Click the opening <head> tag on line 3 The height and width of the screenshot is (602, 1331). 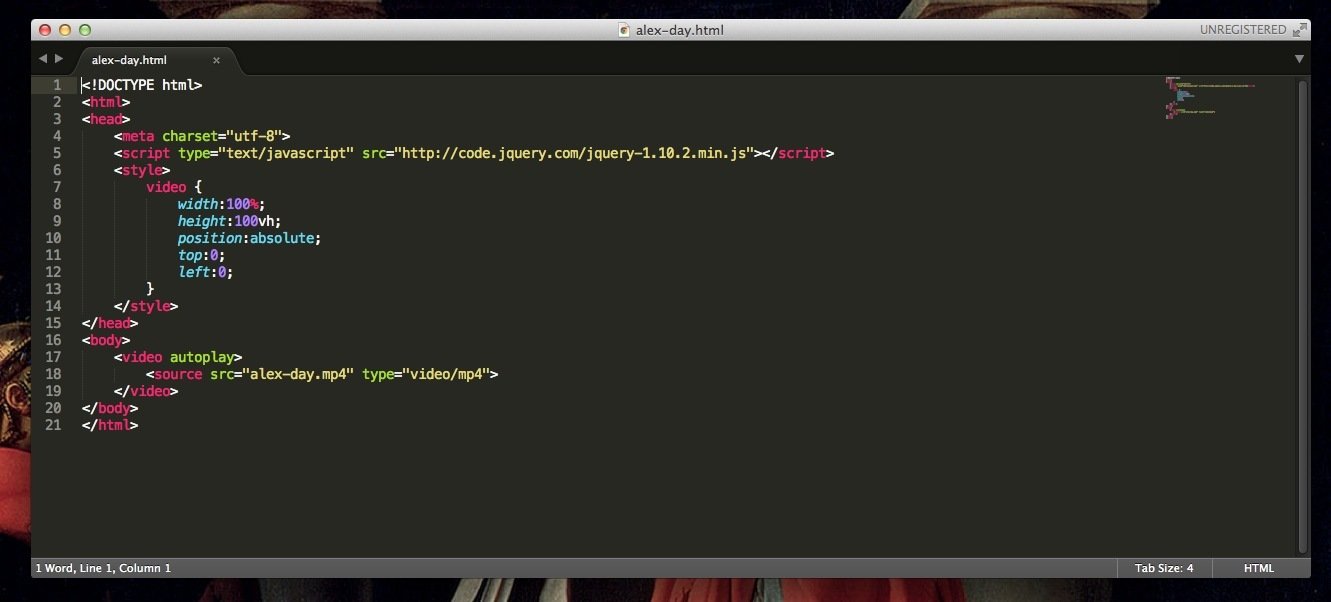[106, 119]
